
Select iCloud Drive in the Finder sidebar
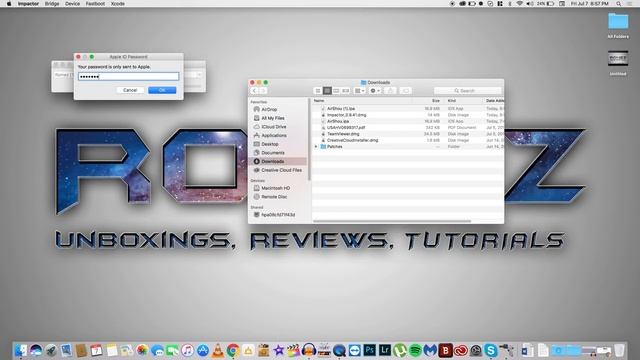point(273,127)
